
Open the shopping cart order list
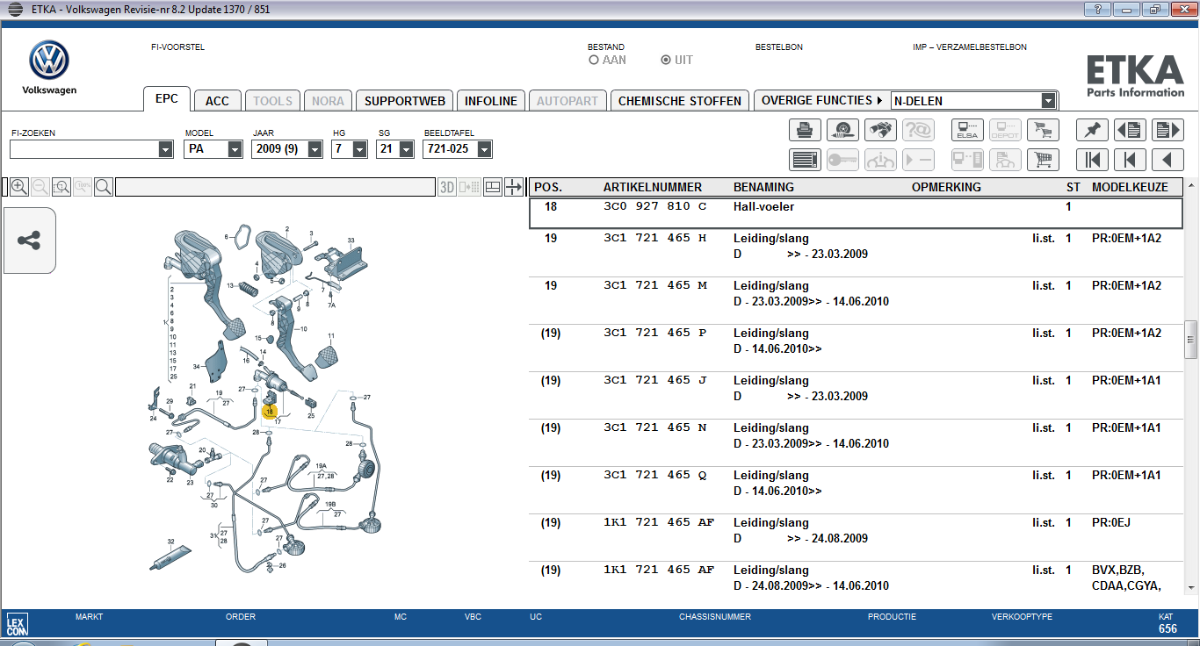(x=1044, y=160)
